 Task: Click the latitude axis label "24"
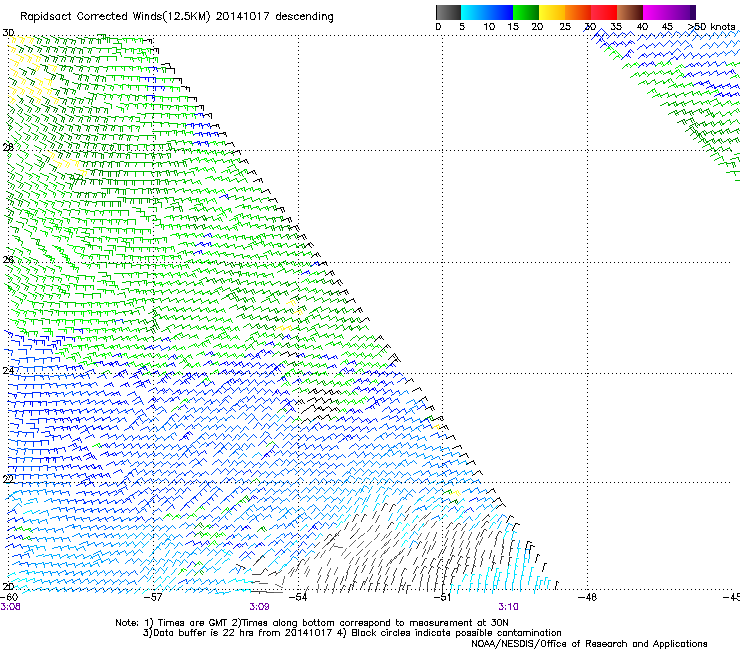[8, 371]
